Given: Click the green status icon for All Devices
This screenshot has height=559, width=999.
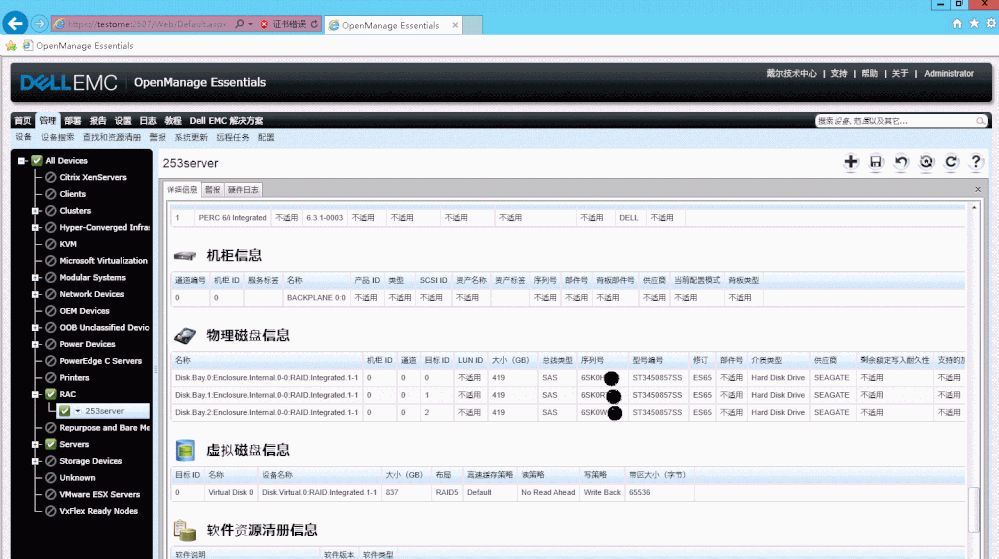Looking at the screenshot, I should (x=37, y=161).
